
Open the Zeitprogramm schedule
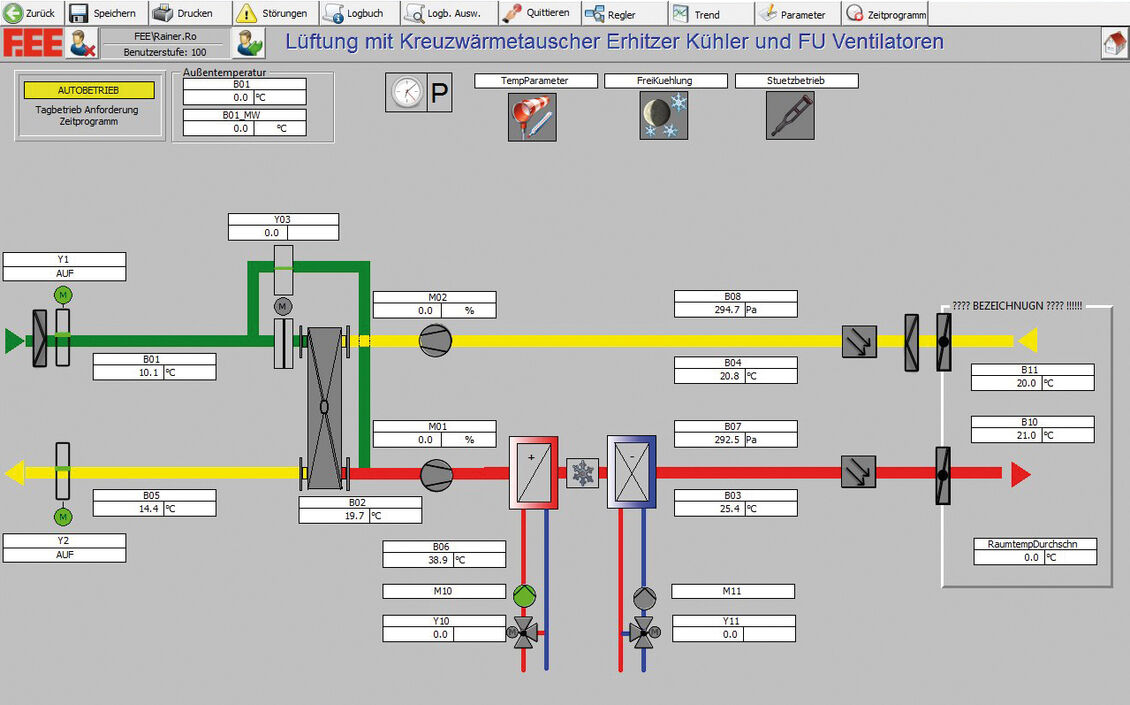885,13
